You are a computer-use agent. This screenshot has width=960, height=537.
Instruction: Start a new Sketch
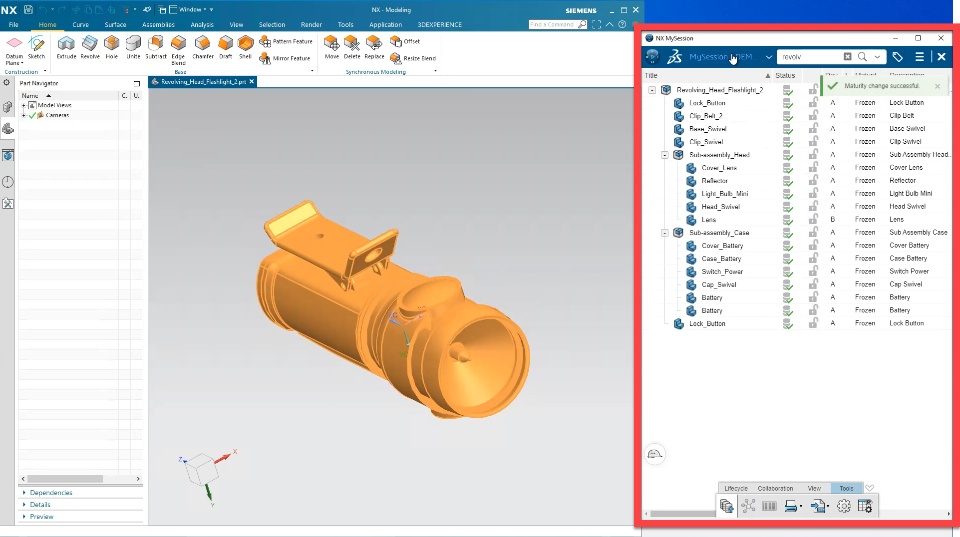(36, 47)
